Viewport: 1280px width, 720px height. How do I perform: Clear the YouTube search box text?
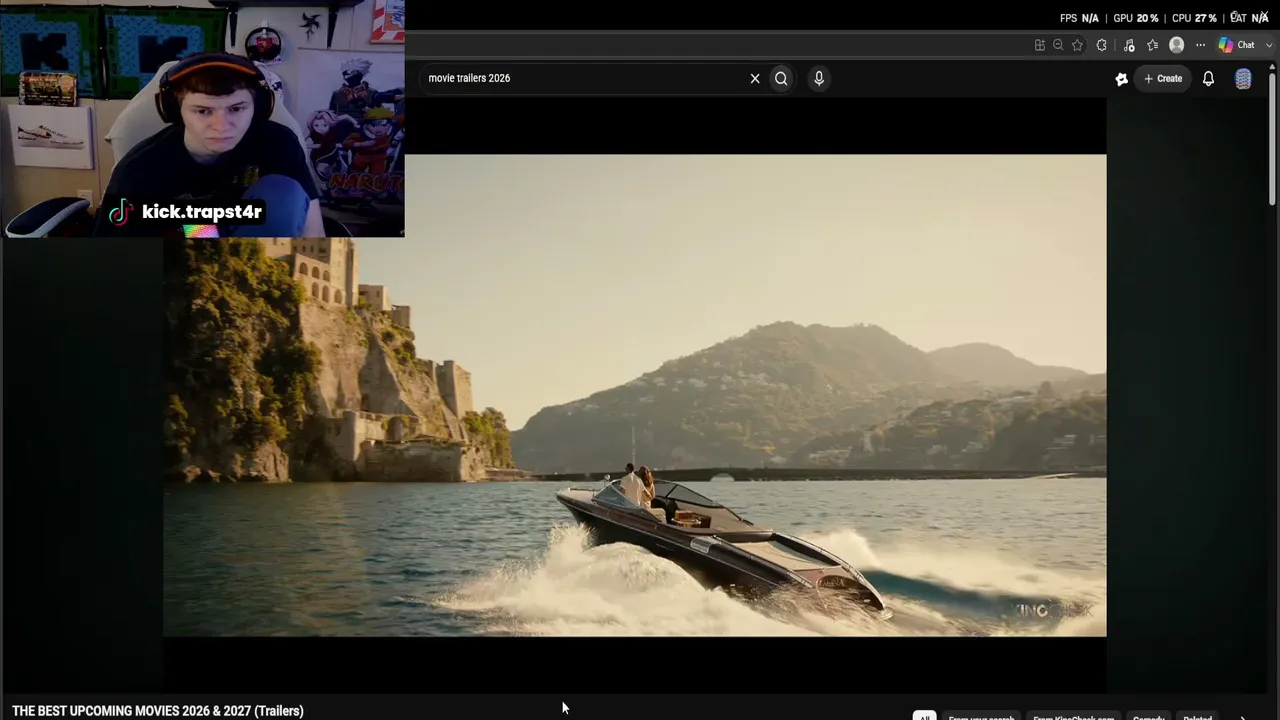tap(755, 78)
